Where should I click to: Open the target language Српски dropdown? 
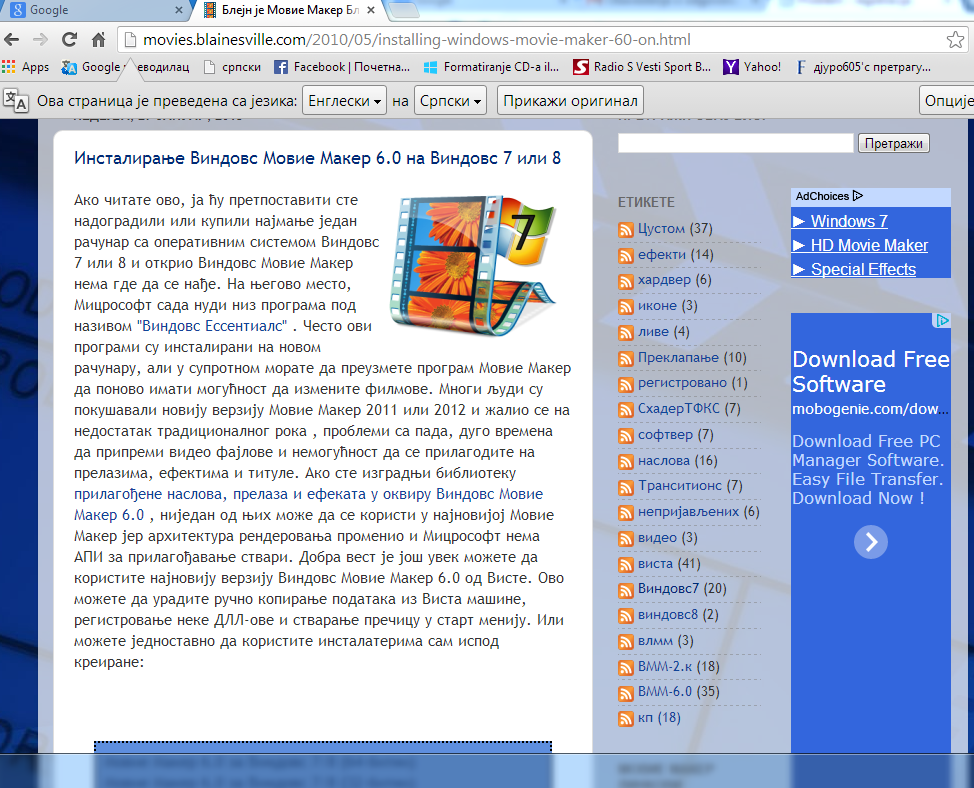tap(450, 101)
